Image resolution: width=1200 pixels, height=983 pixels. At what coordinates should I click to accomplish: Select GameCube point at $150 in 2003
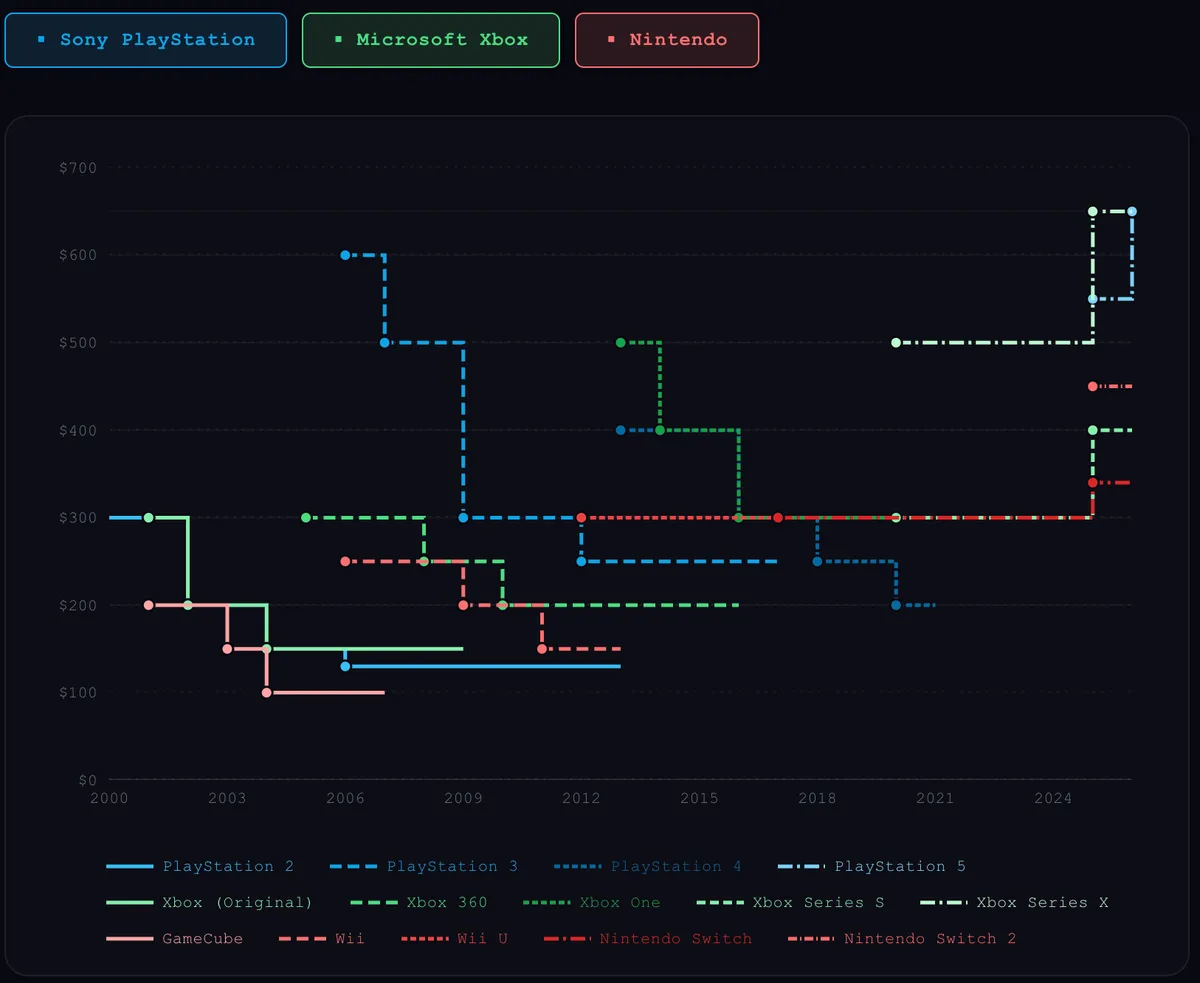[227, 649]
